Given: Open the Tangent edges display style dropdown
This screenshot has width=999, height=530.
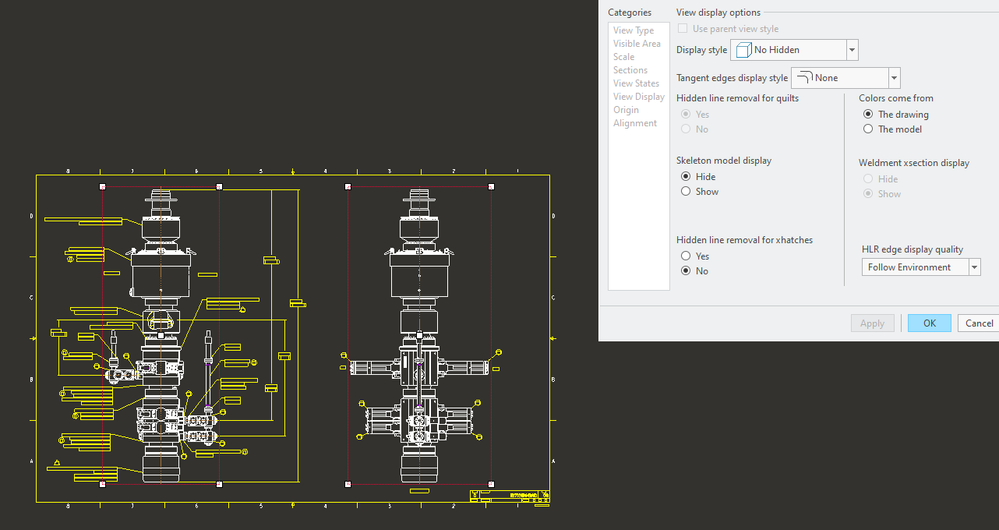Looking at the screenshot, I should pos(845,78).
